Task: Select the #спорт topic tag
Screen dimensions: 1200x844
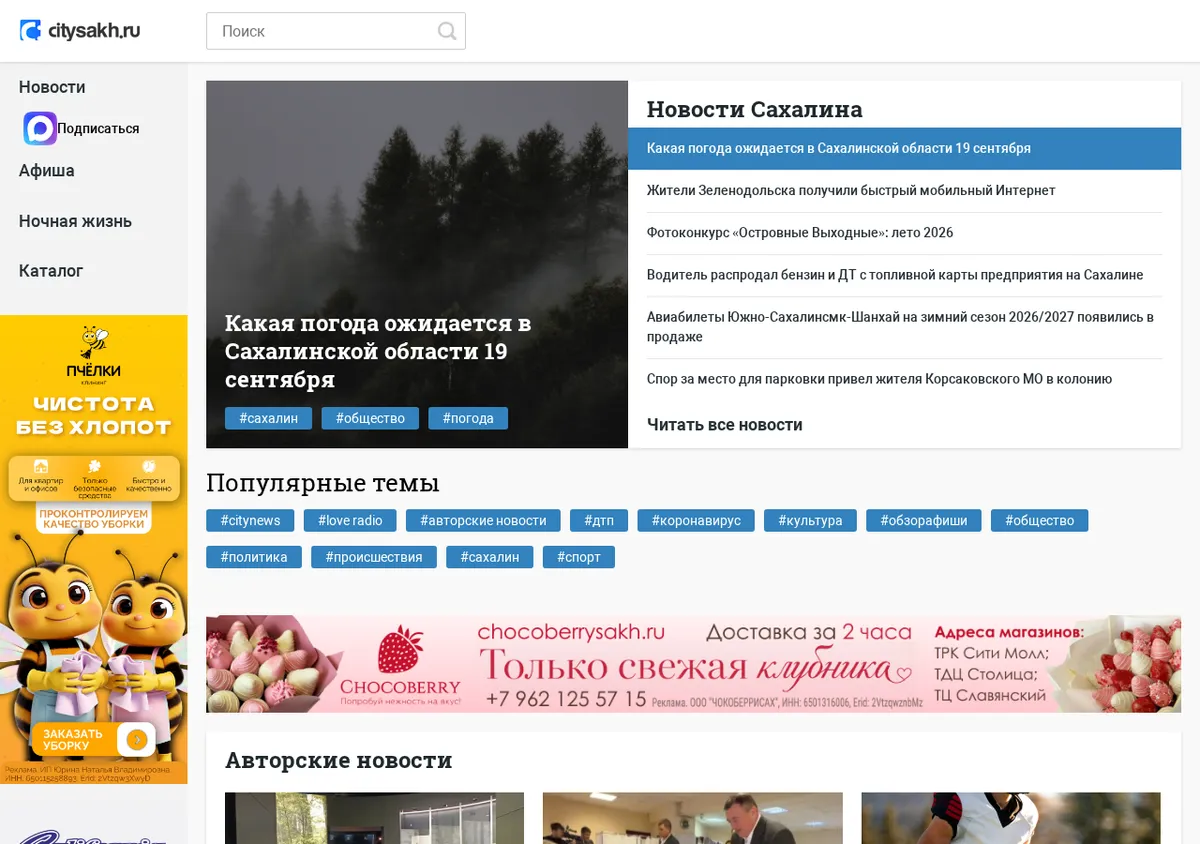Action: 579,557
